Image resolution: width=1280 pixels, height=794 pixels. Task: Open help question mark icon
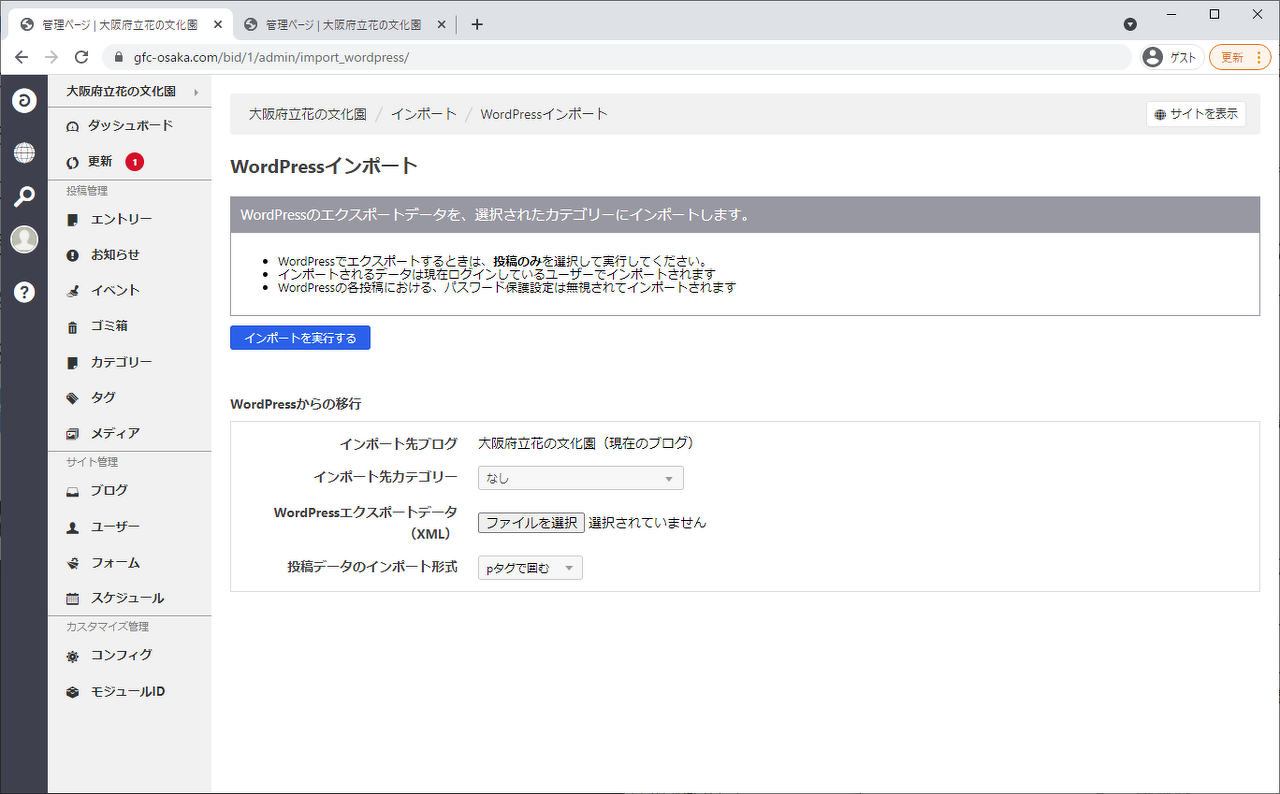pos(24,292)
